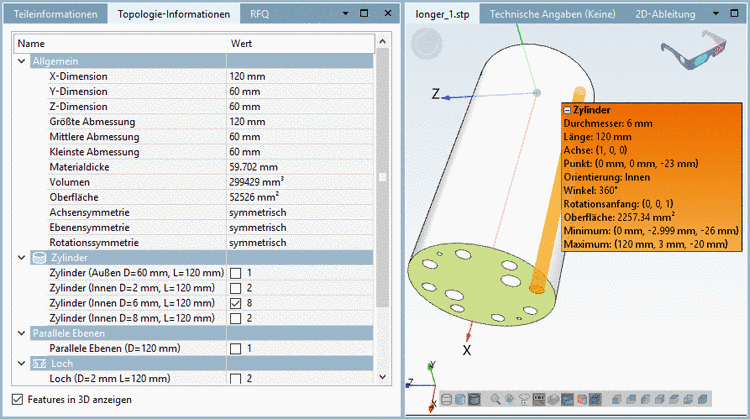The height and width of the screenshot is (419, 750).
Task: Click the Wert column header
Action: (x=241, y=44)
